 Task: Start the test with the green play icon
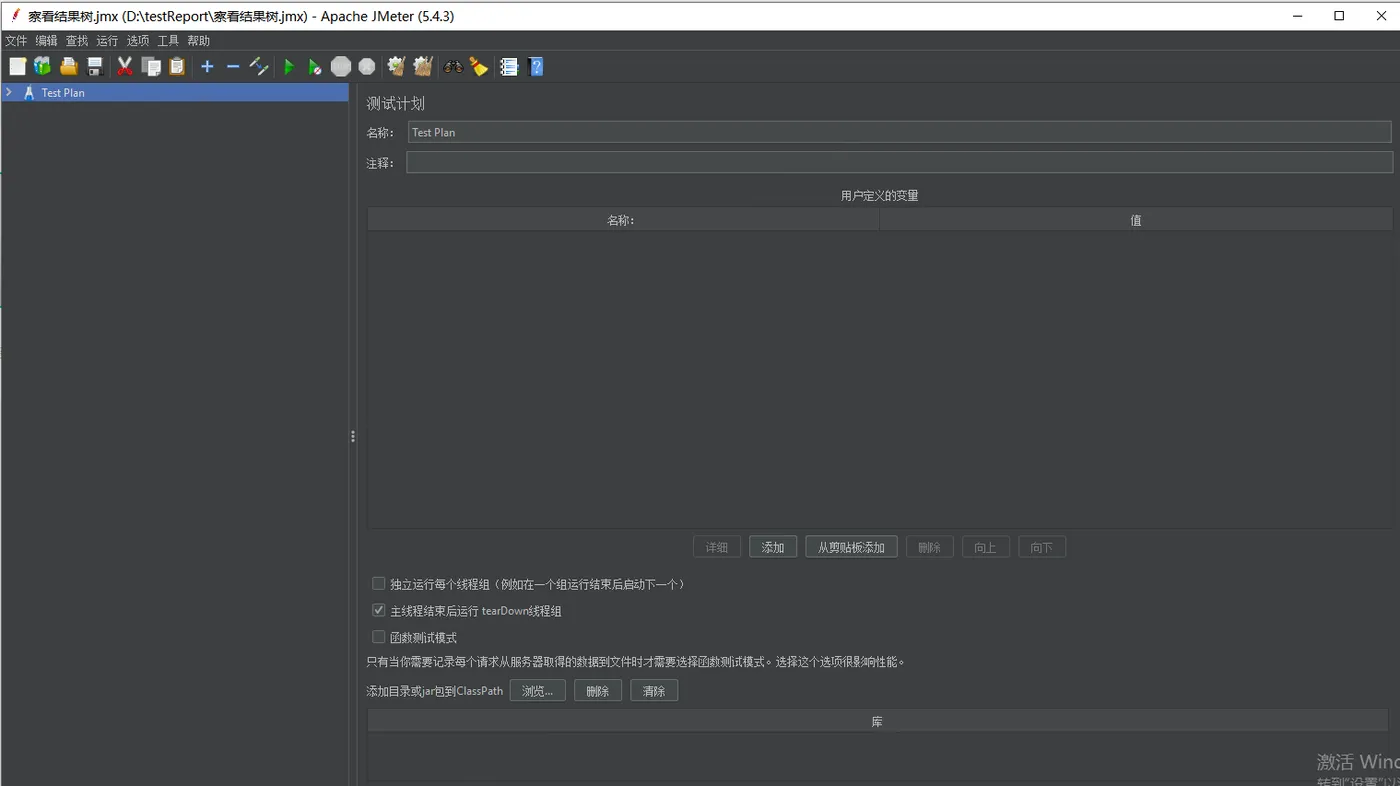[289, 67]
